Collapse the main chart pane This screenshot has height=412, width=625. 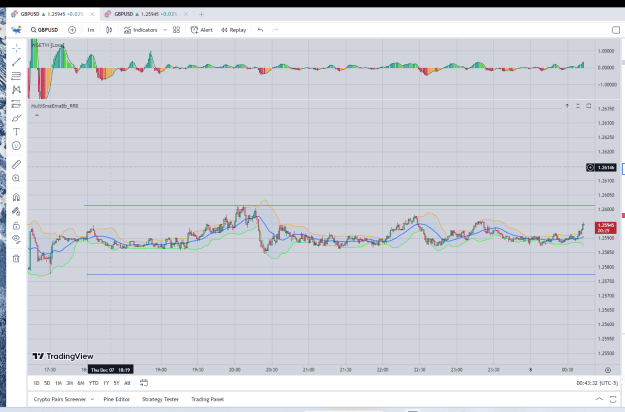pos(578,106)
